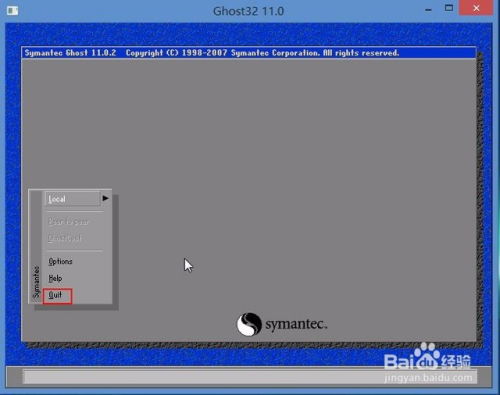
Task: Open the Local menu entry
Action: coord(73,199)
